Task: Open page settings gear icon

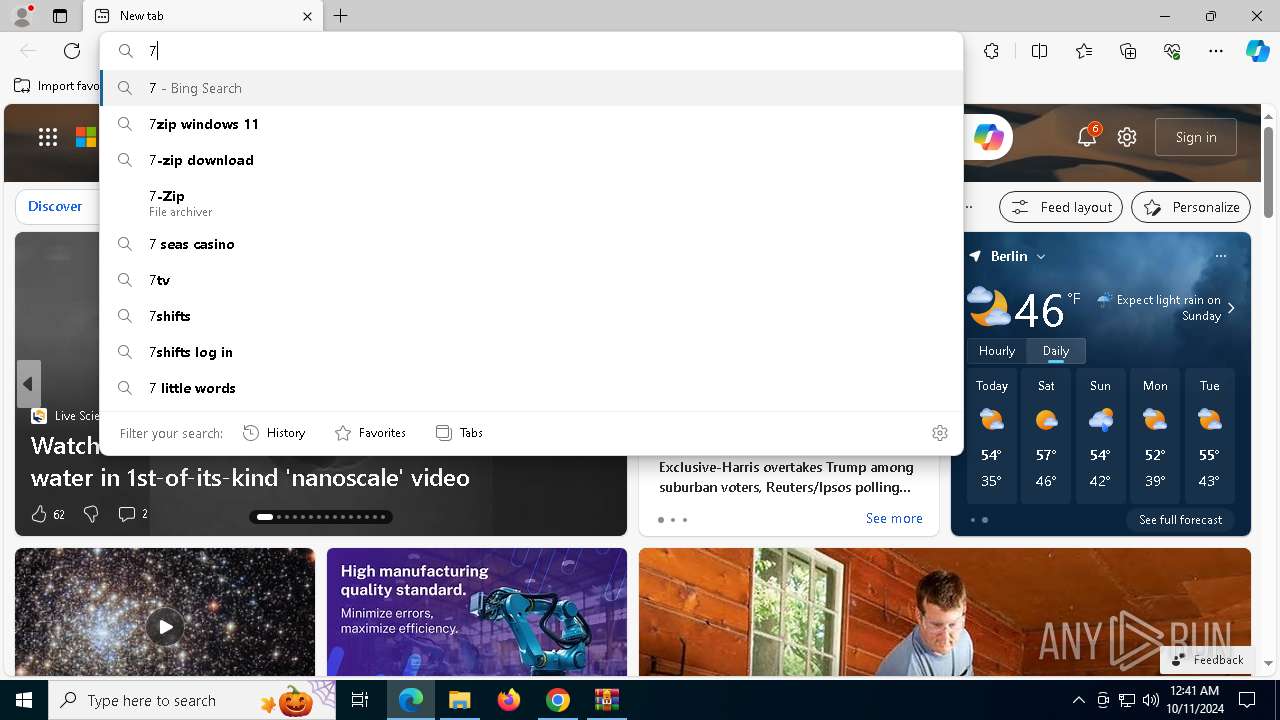Action: point(1127,137)
